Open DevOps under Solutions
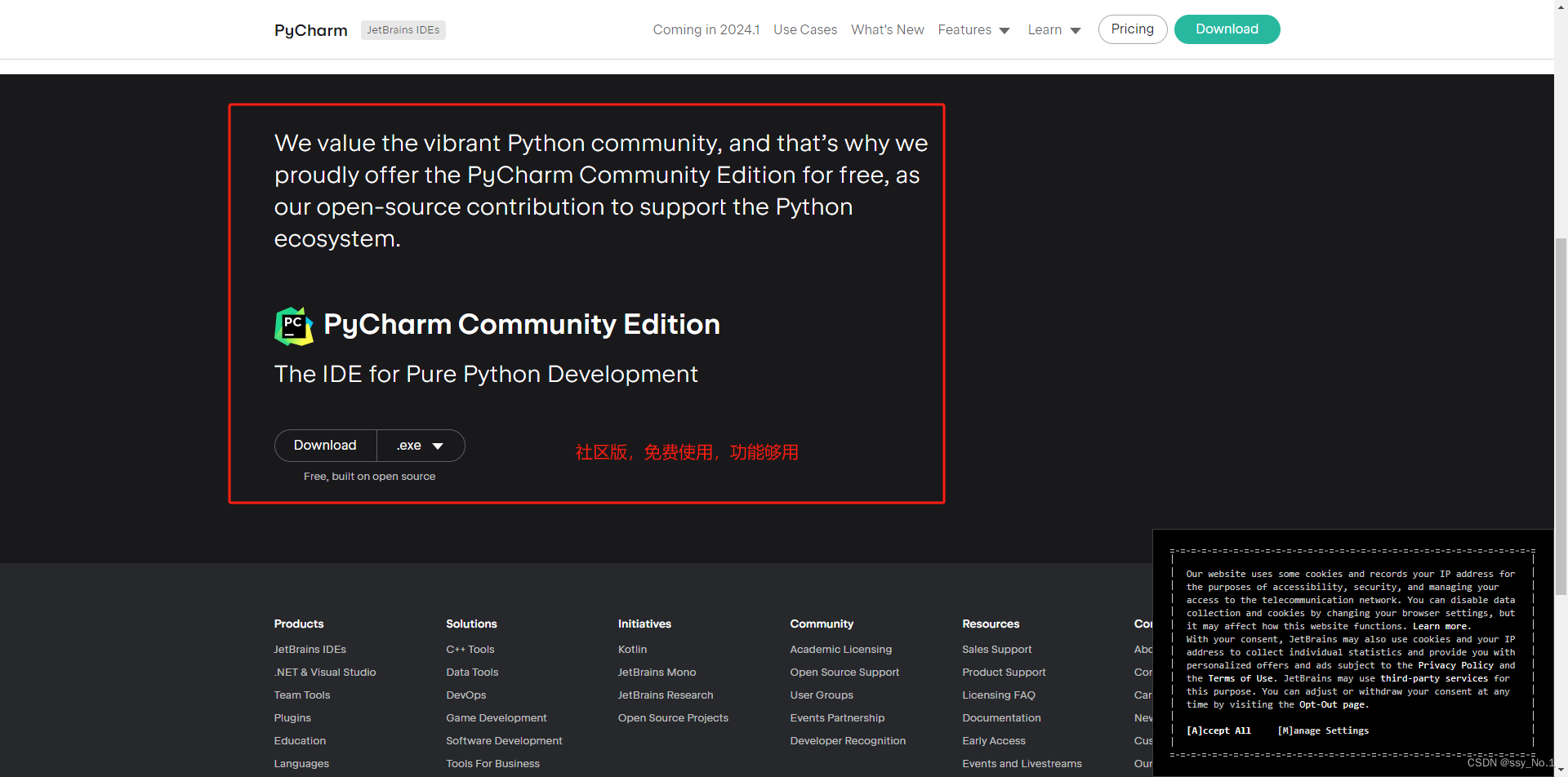 [466, 695]
